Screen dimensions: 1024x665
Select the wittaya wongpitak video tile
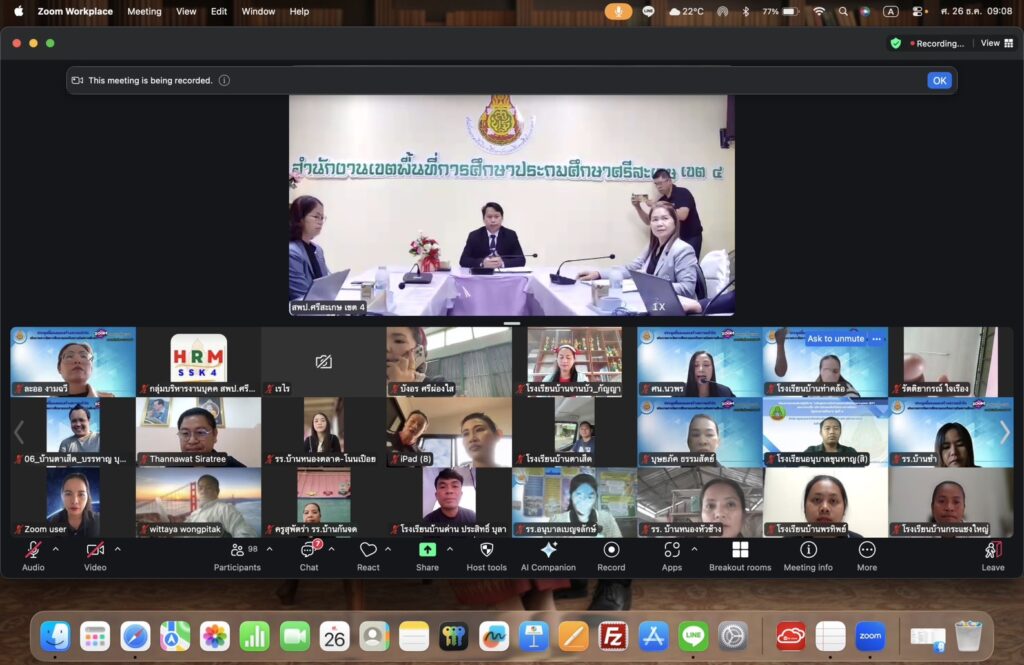point(198,502)
